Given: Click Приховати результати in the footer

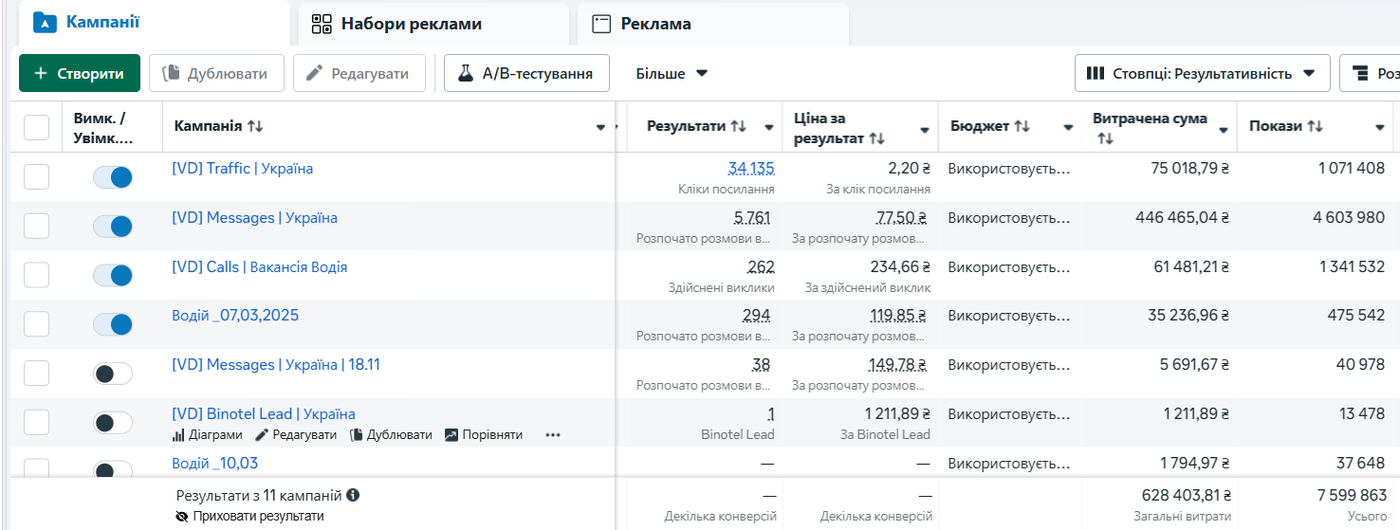Looking at the screenshot, I should point(249,516).
